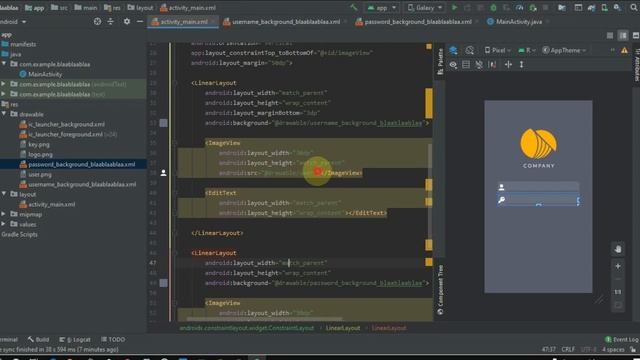Click the Make Project hammer icon

coord(353,7)
